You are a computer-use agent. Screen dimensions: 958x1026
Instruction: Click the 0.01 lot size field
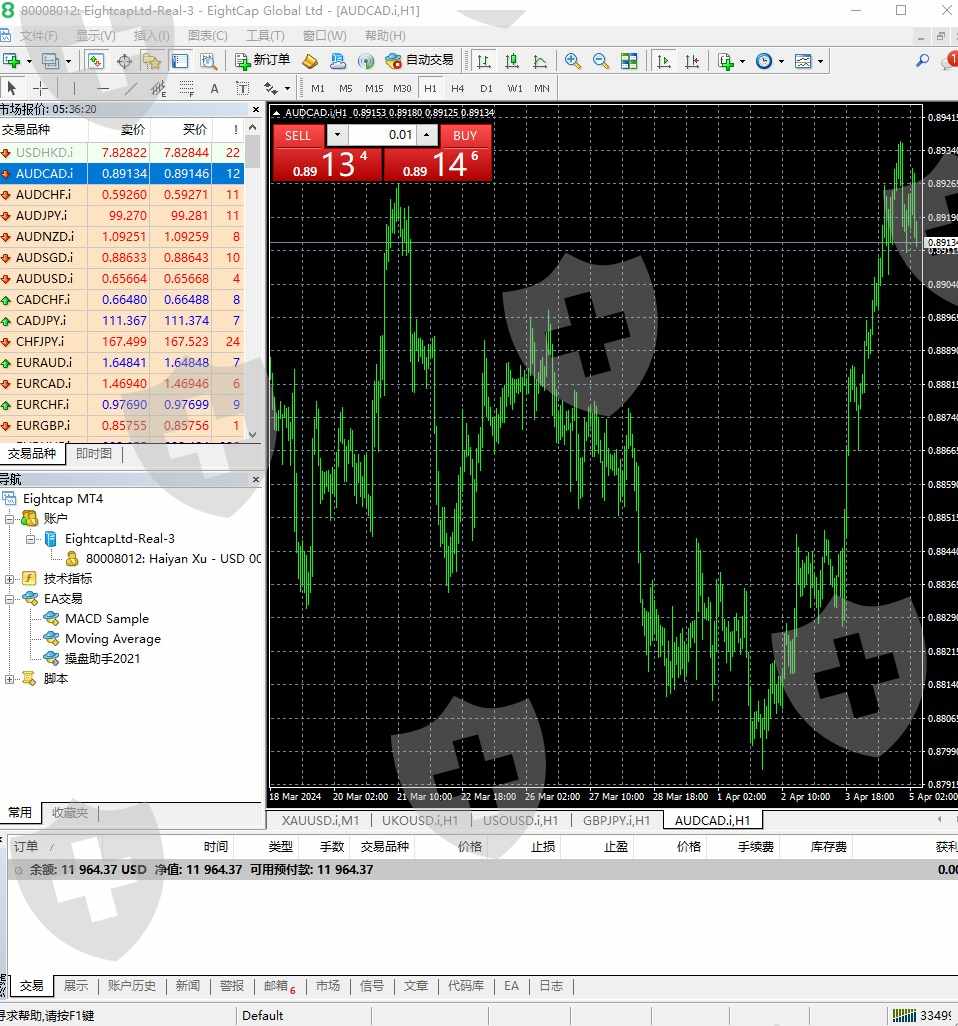pyautogui.click(x=381, y=135)
